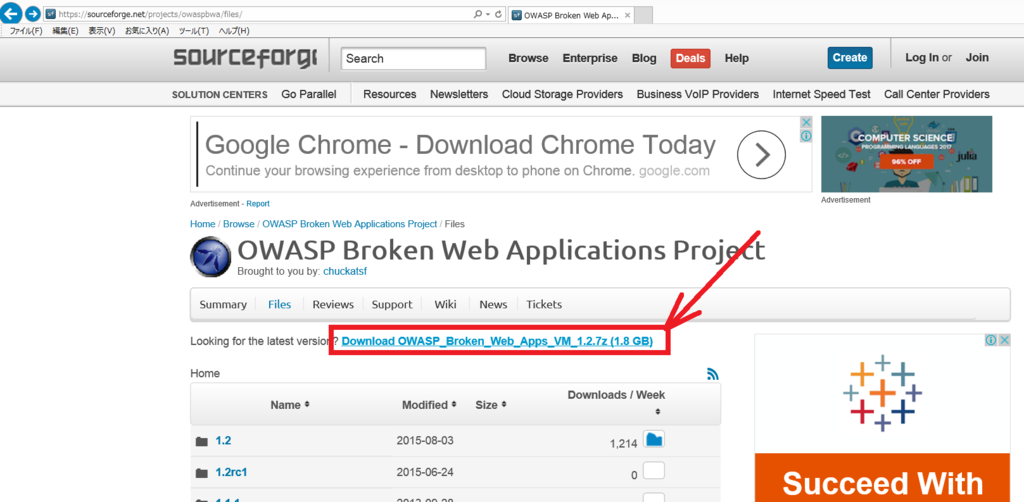Click the Search input field
The height and width of the screenshot is (502, 1024).
(413, 58)
